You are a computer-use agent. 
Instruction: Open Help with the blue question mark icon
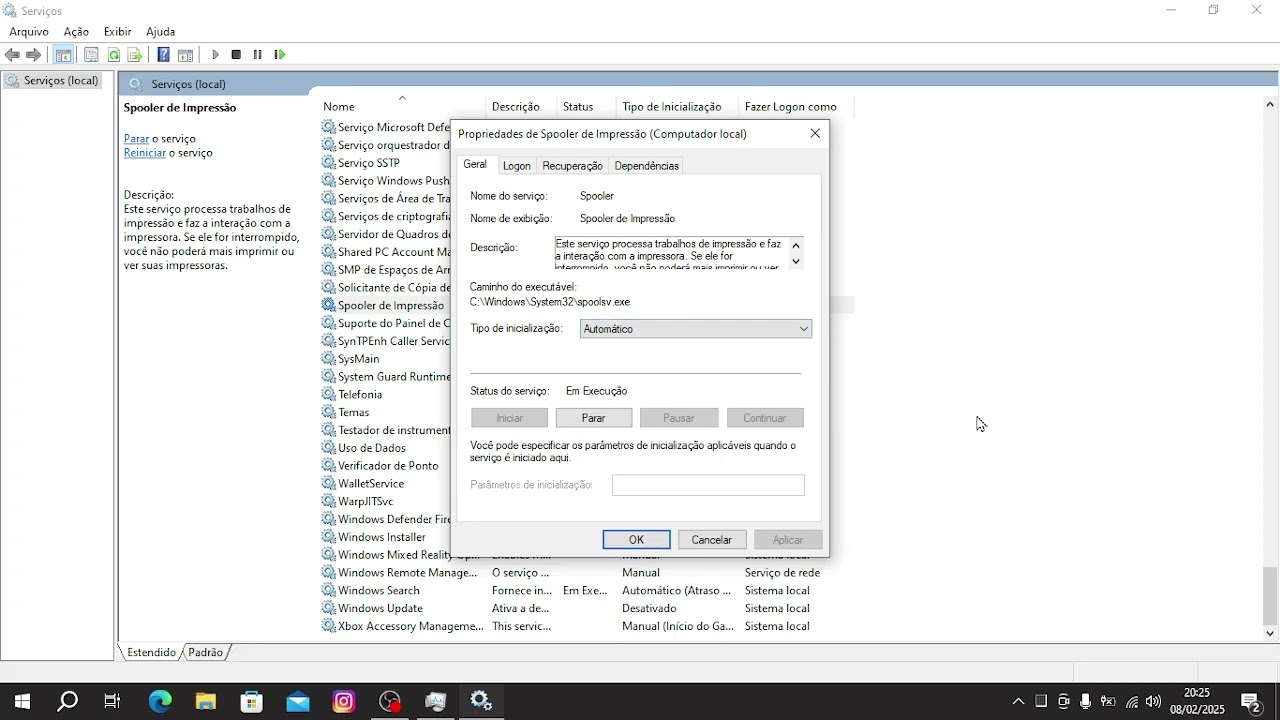click(x=163, y=55)
